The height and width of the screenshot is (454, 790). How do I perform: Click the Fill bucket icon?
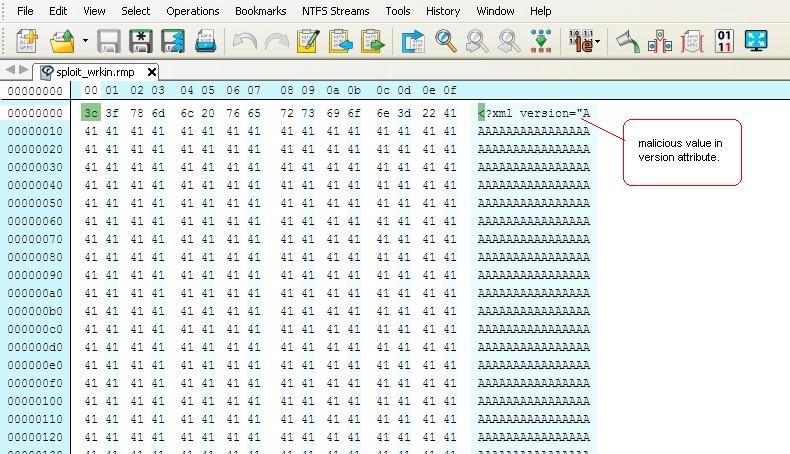click(x=628, y=41)
